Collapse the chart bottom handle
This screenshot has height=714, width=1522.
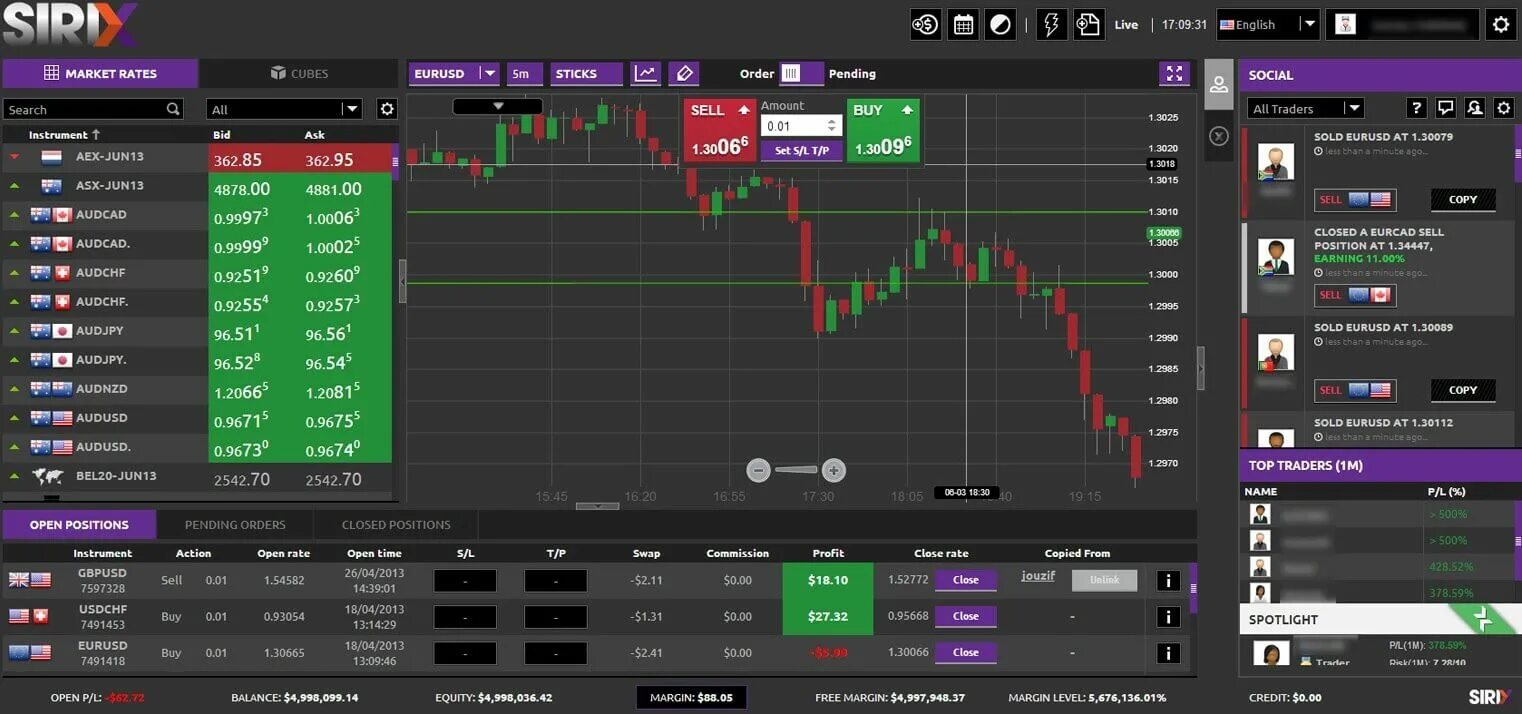tap(598, 506)
